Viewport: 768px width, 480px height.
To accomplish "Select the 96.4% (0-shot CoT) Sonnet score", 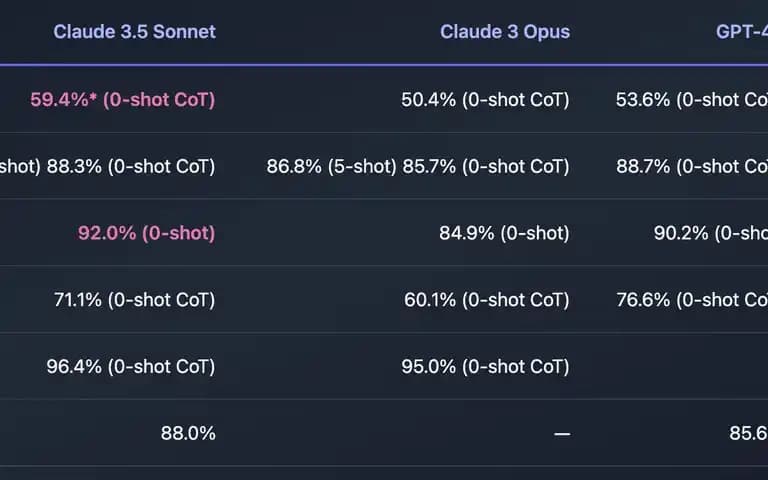I will click(x=131, y=366).
